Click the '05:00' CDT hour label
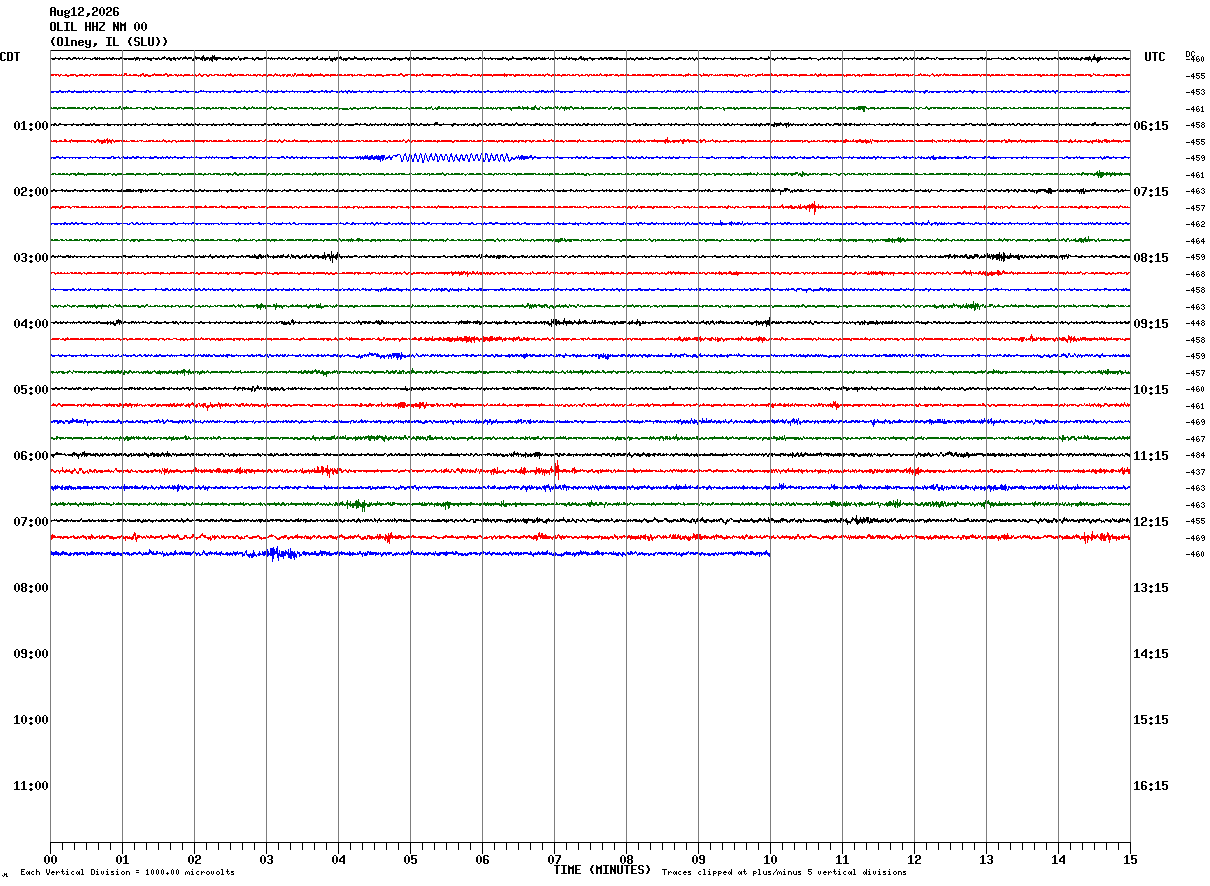The height and width of the screenshot is (886, 1210). point(31,390)
